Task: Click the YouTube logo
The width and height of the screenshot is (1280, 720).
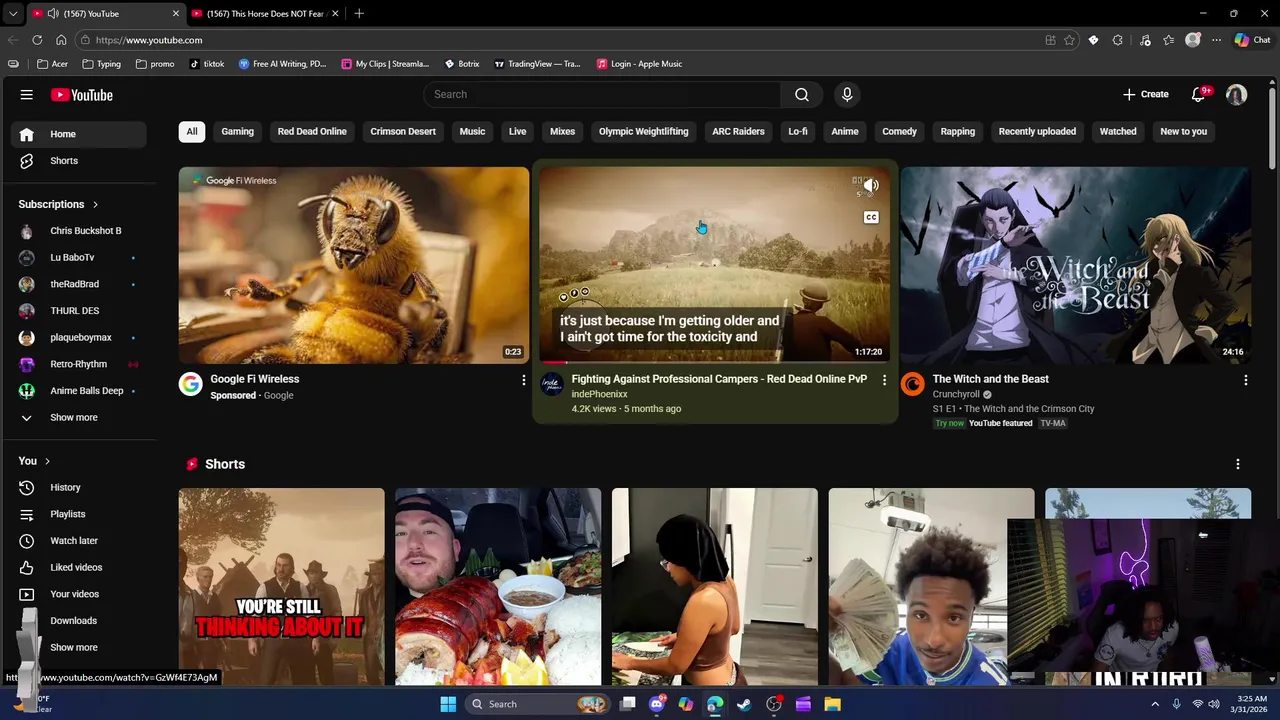Action: point(82,95)
